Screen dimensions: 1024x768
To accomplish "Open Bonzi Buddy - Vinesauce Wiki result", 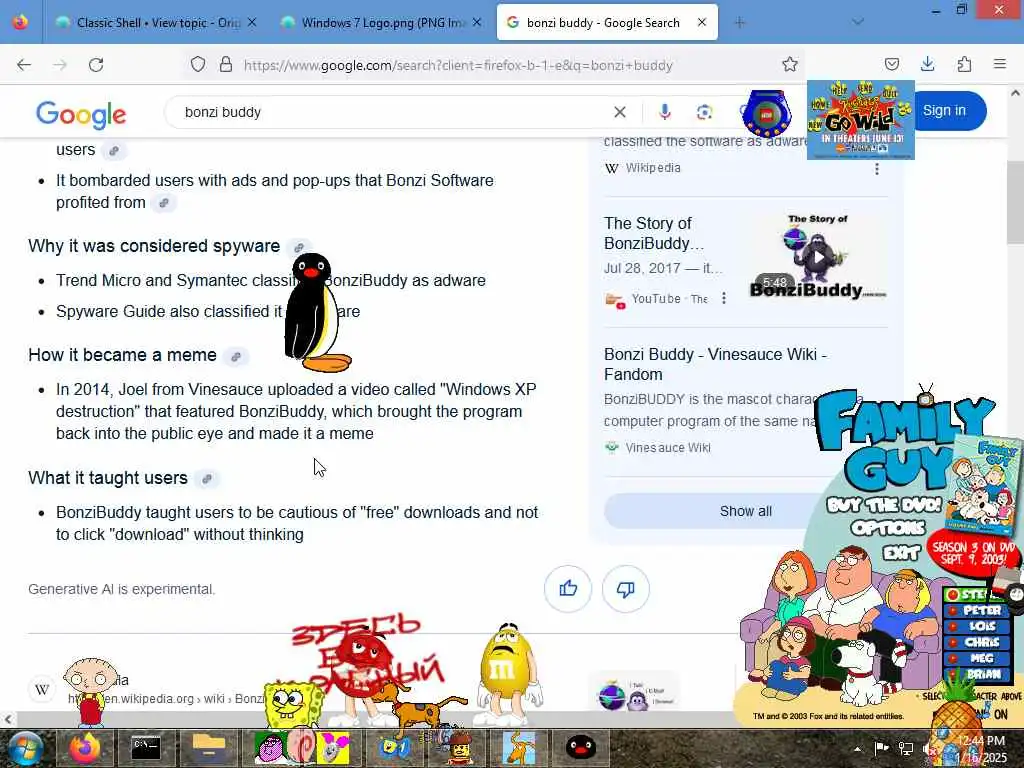I will pyautogui.click(x=715, y=364).
